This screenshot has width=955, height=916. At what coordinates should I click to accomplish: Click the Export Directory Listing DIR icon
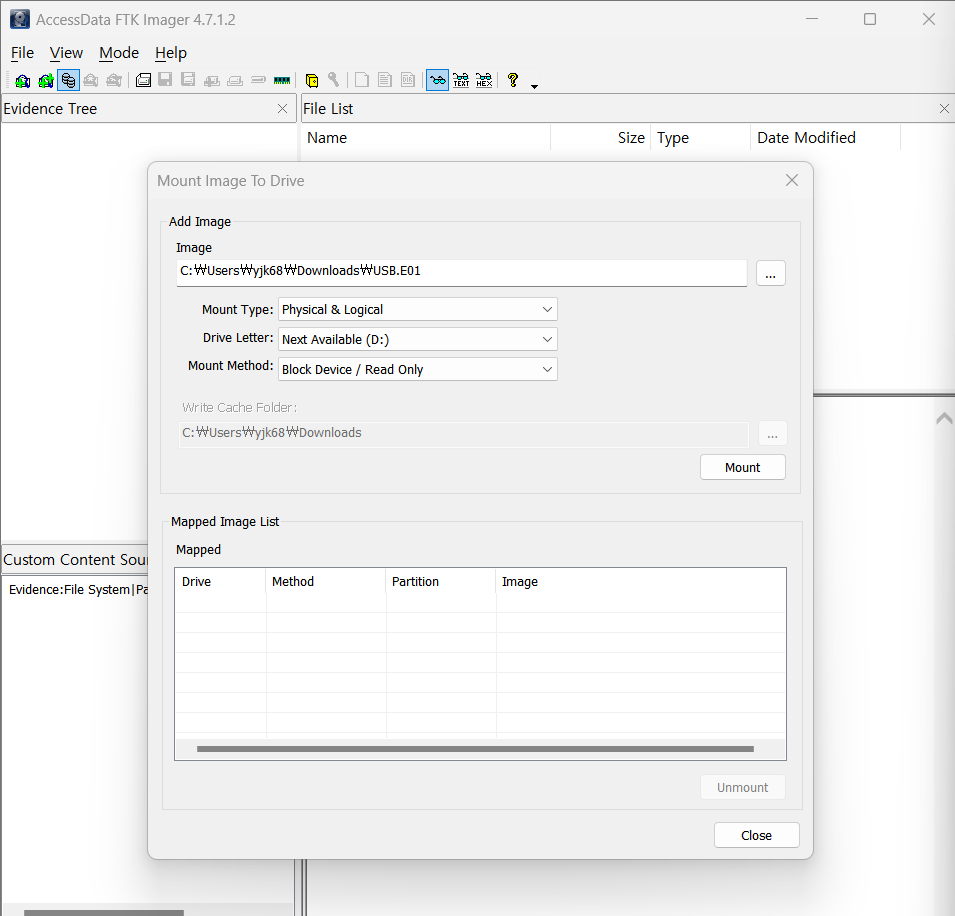coord(408,80)
